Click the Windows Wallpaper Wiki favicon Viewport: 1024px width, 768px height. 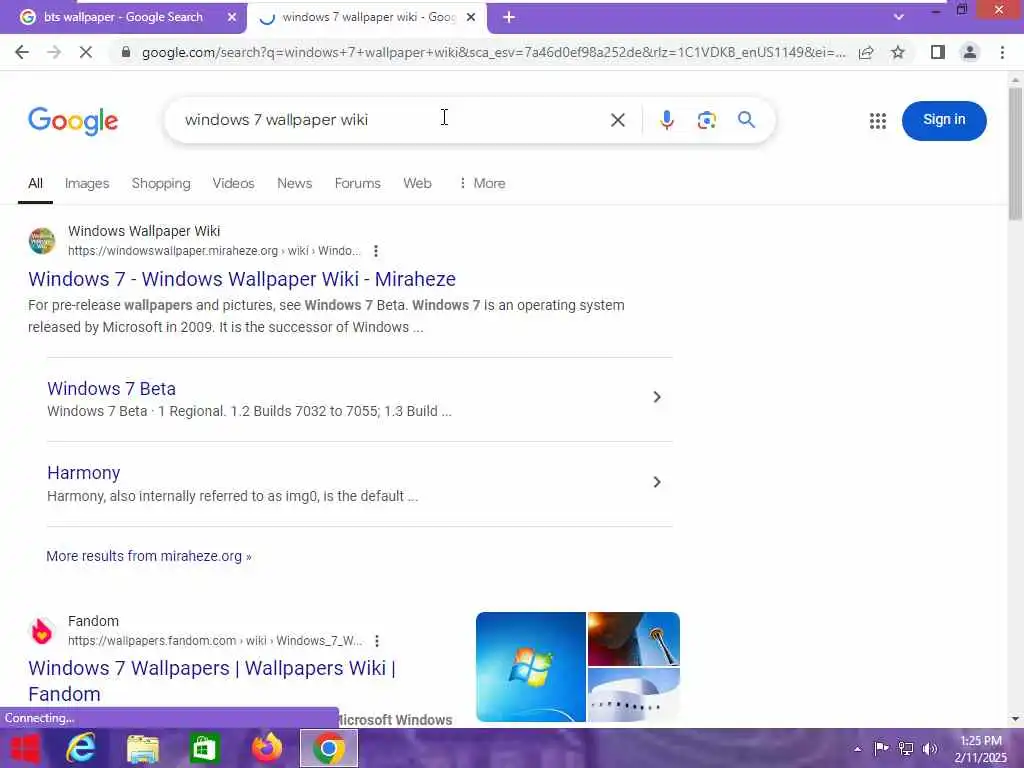(x=42, y=240)
